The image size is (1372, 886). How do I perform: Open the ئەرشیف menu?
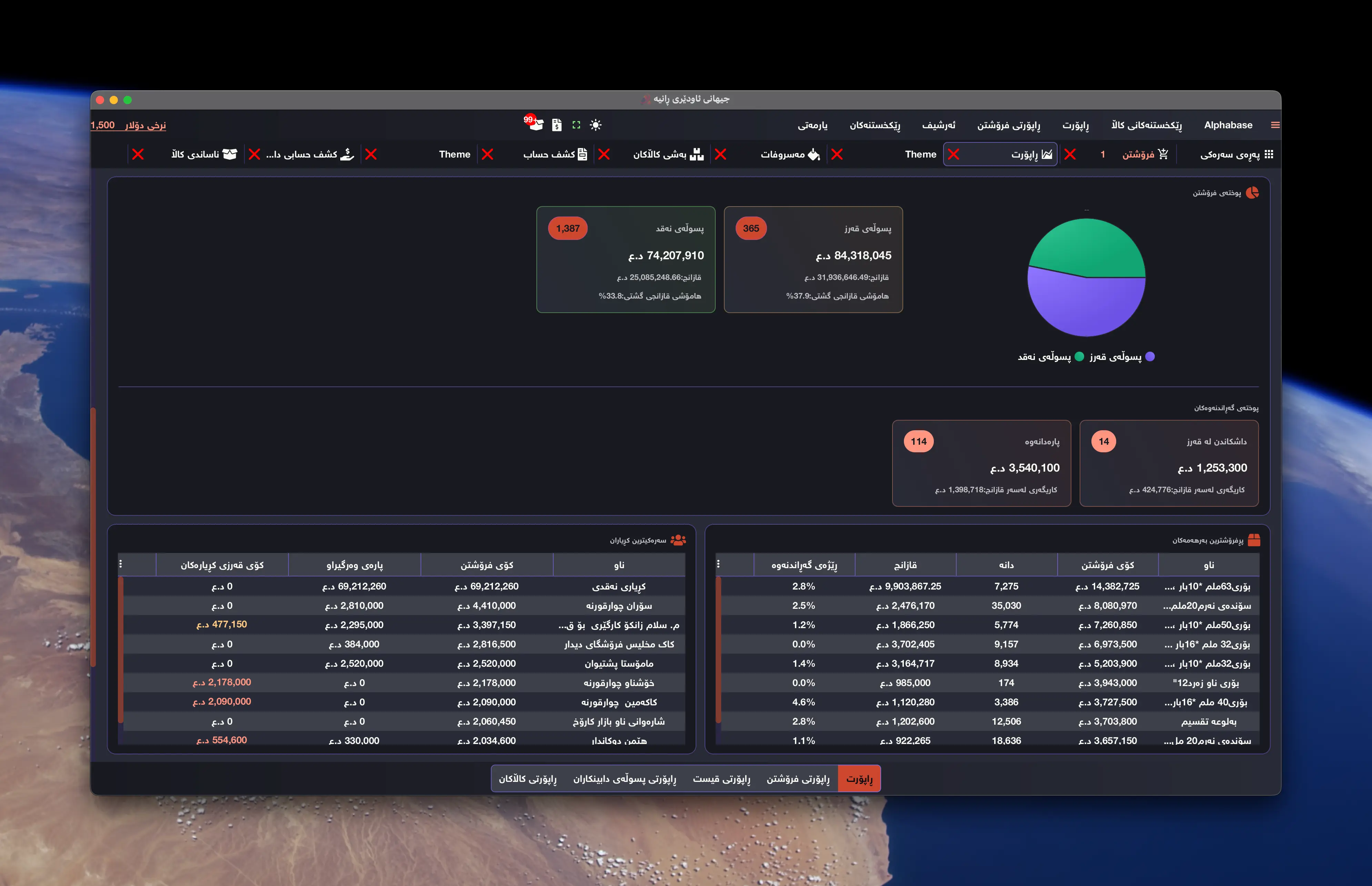click(x=939, y=125)
